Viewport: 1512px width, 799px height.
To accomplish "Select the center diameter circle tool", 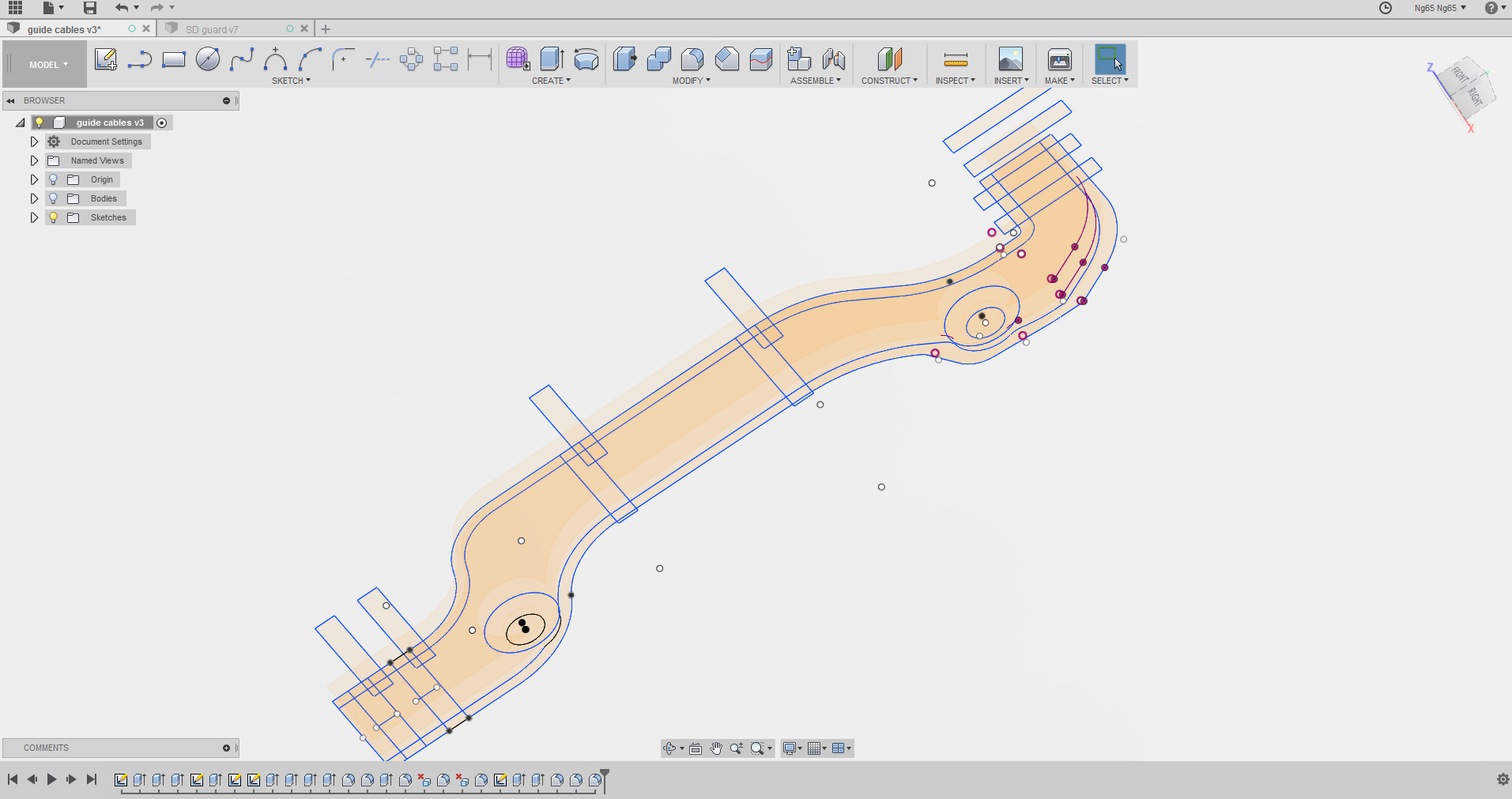I will [x=208, y=59].
